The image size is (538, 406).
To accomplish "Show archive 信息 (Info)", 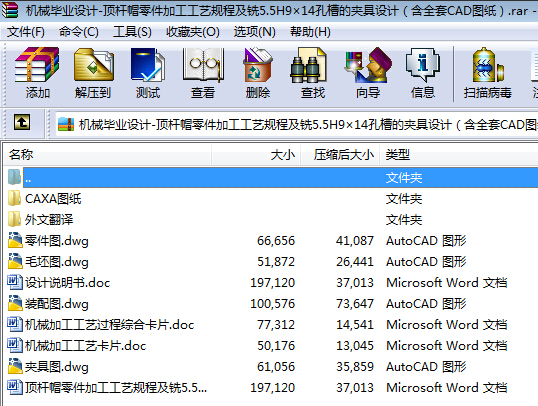I will pyautogui.click(x=423, y=65).
